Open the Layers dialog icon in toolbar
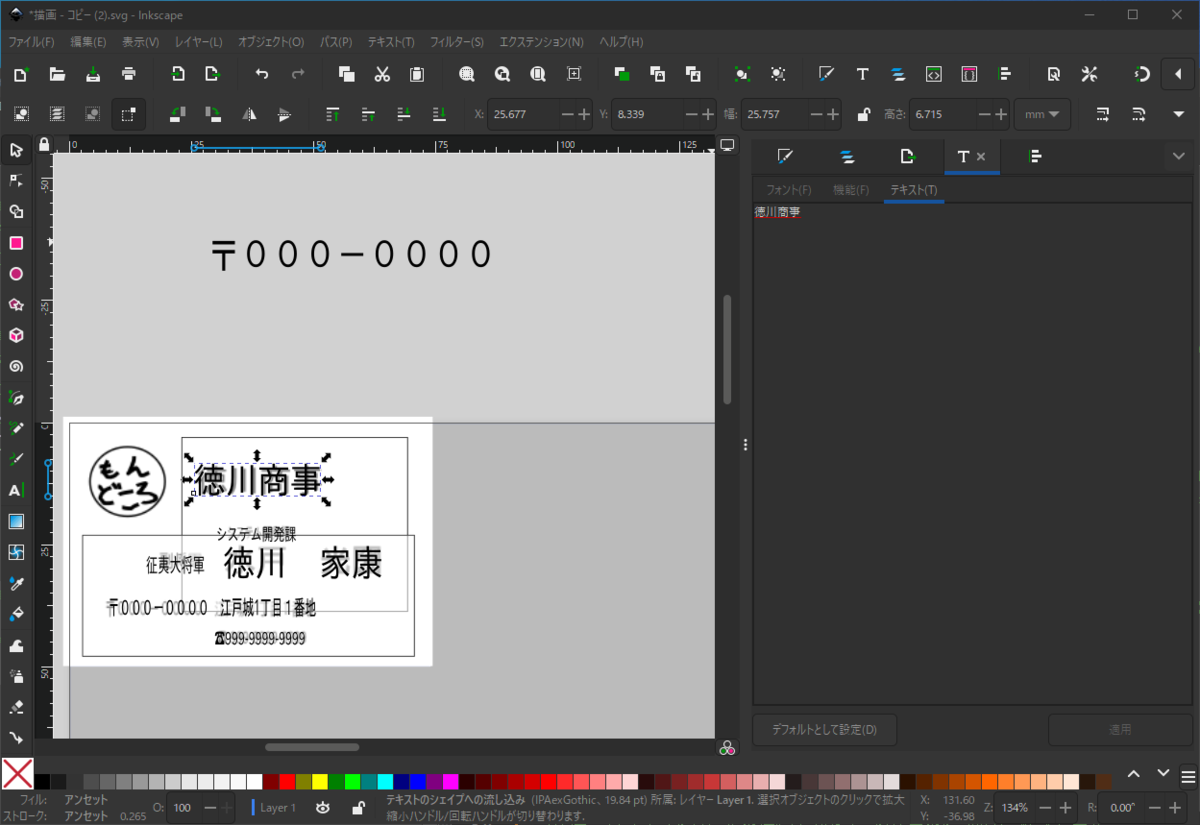This screenshot has width=1200, height=825. (x=898, y=74)
